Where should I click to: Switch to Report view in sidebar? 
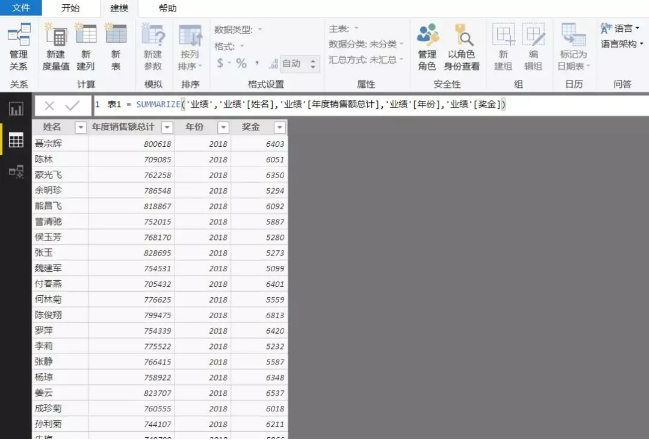[16, 109]
